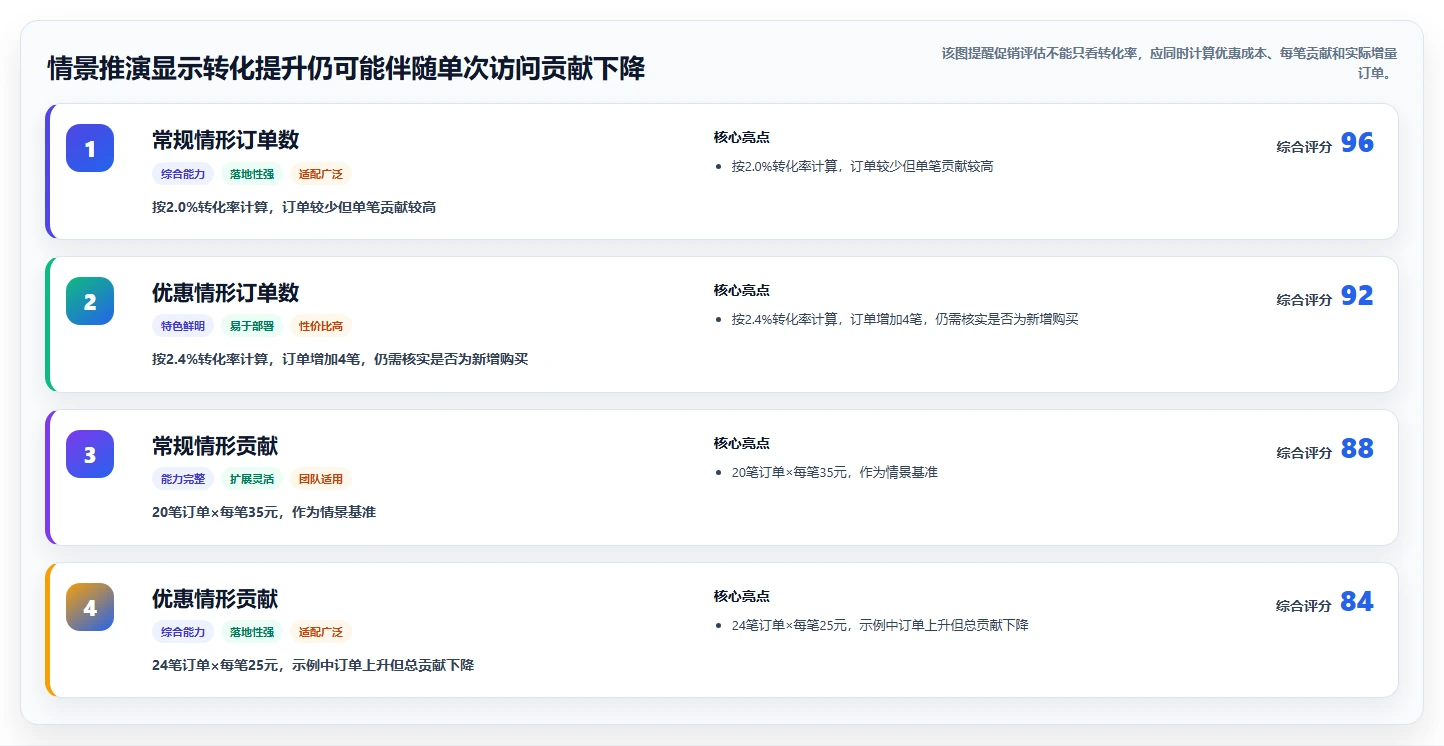
Task: Click the 综合评分 label beside 96
Action: coord(1304,147)
